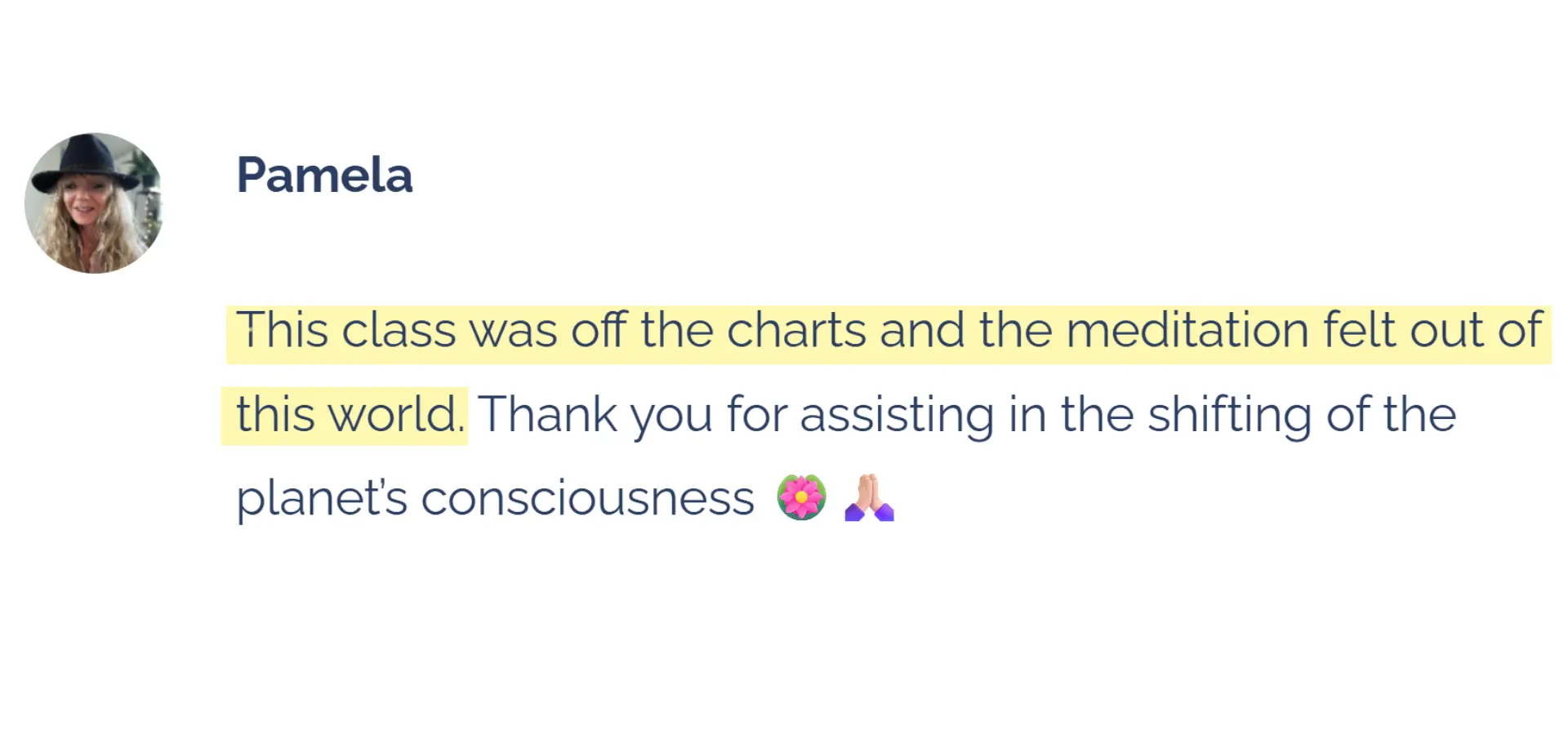Click the black hat in Pamela's avatar
Screen dimensions: 1568x735
click(87, 162)
